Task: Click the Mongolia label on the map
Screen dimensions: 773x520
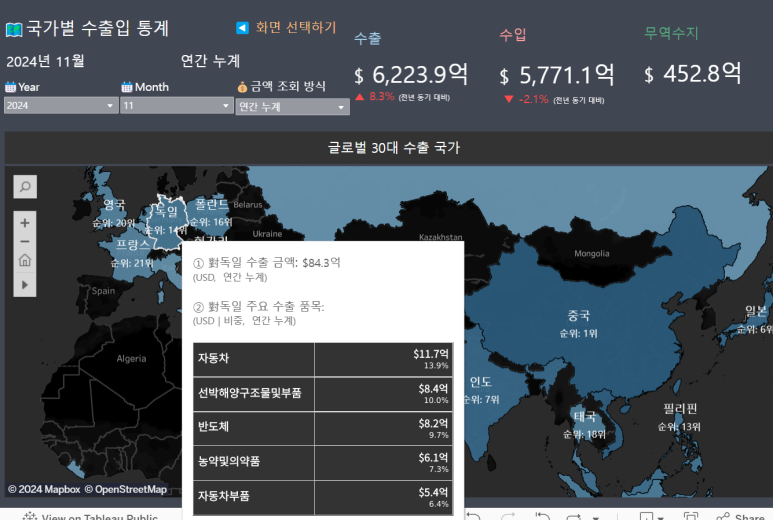Action: 592,253
